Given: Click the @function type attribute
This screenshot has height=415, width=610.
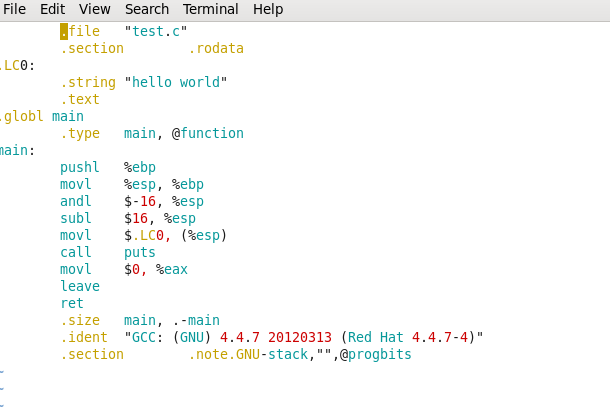Looking at the screenshot, I should (x=208, y=133).
